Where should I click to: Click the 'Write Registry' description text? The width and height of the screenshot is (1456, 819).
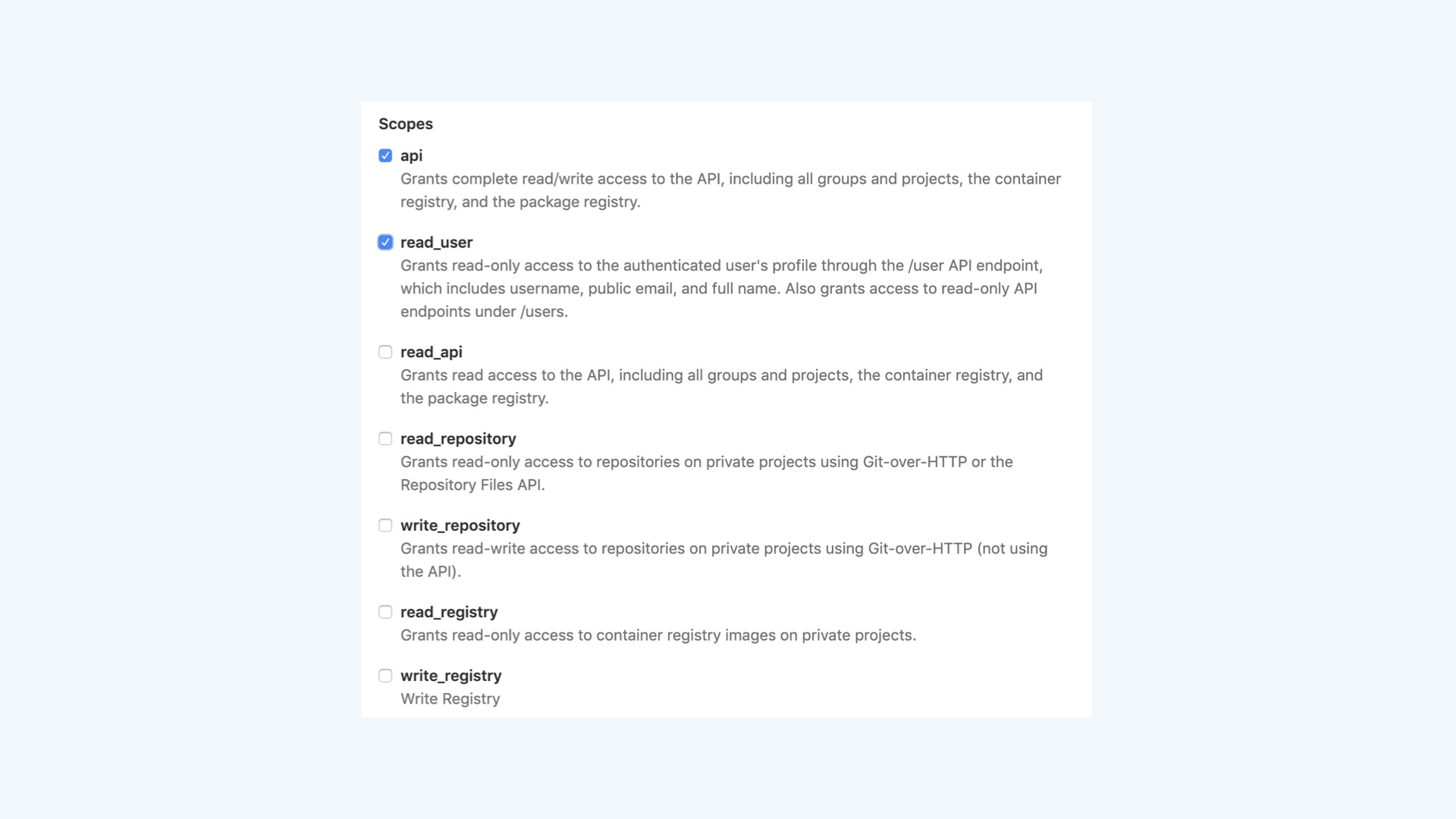[450, 698]
